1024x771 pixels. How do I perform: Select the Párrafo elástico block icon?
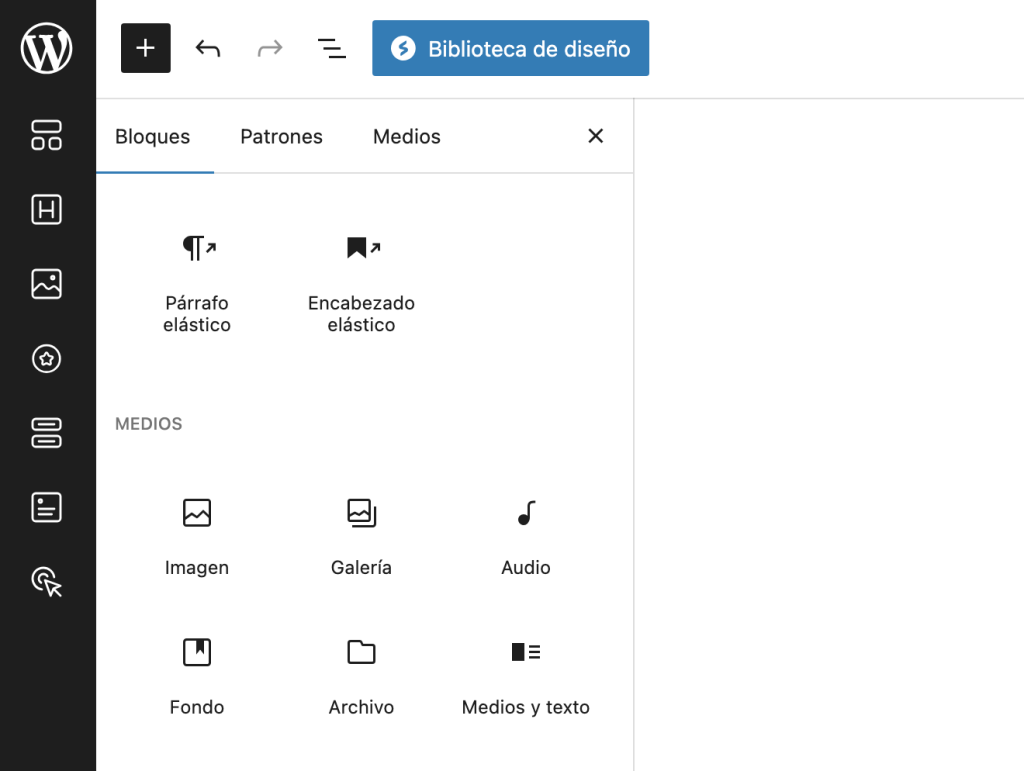[x=197, y=248]
